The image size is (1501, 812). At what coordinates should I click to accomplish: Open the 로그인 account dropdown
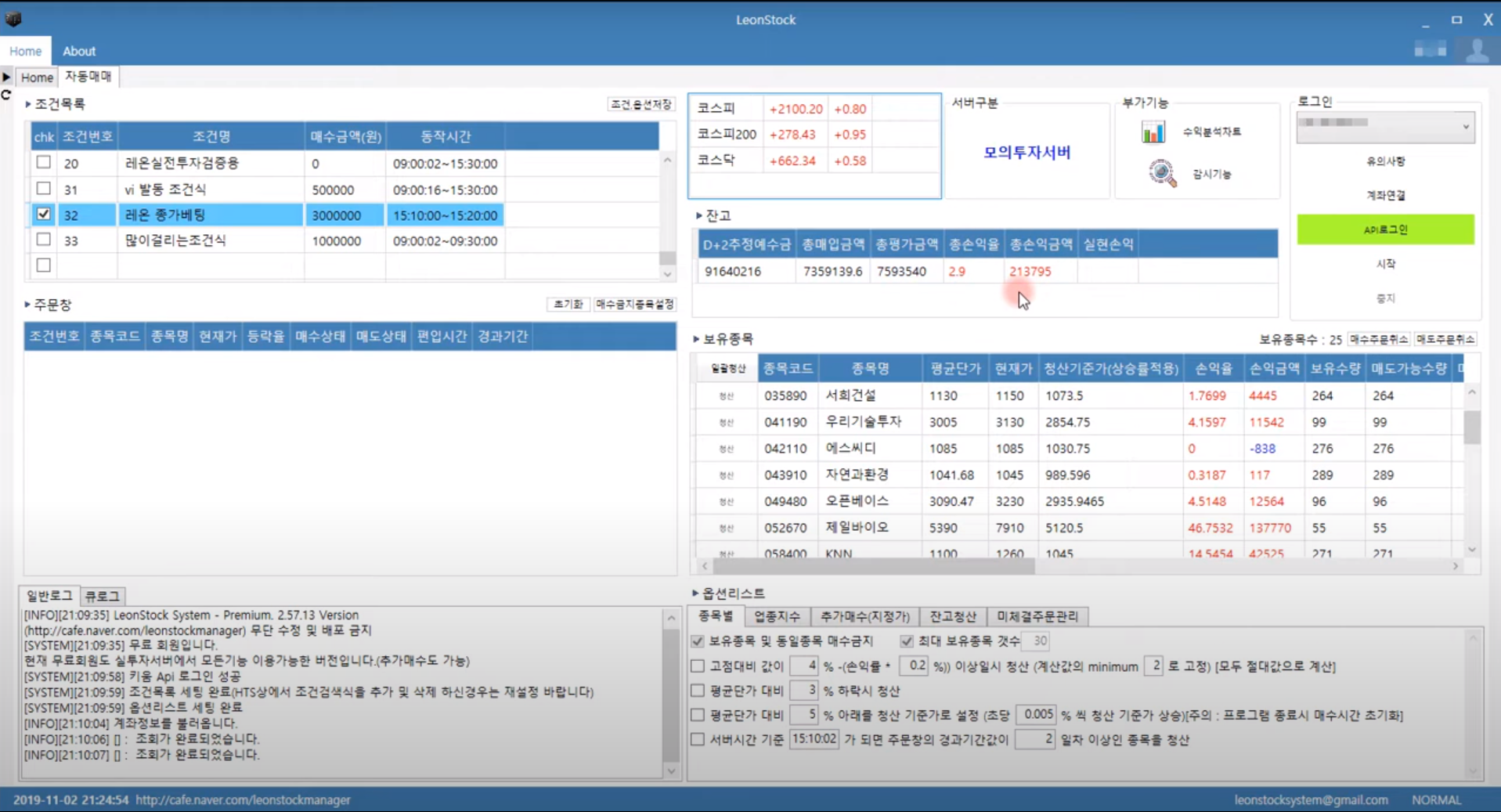1385,128
